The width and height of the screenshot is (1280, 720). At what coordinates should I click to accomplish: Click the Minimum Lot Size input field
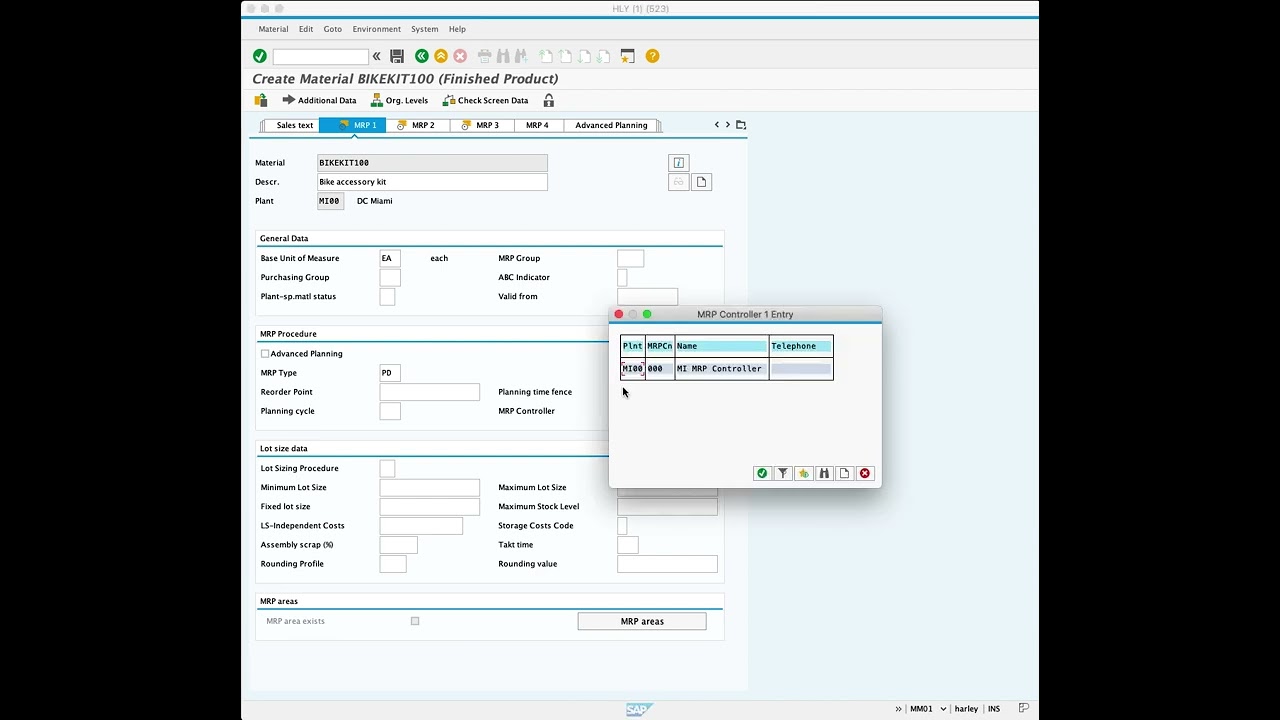pos(430,487)
